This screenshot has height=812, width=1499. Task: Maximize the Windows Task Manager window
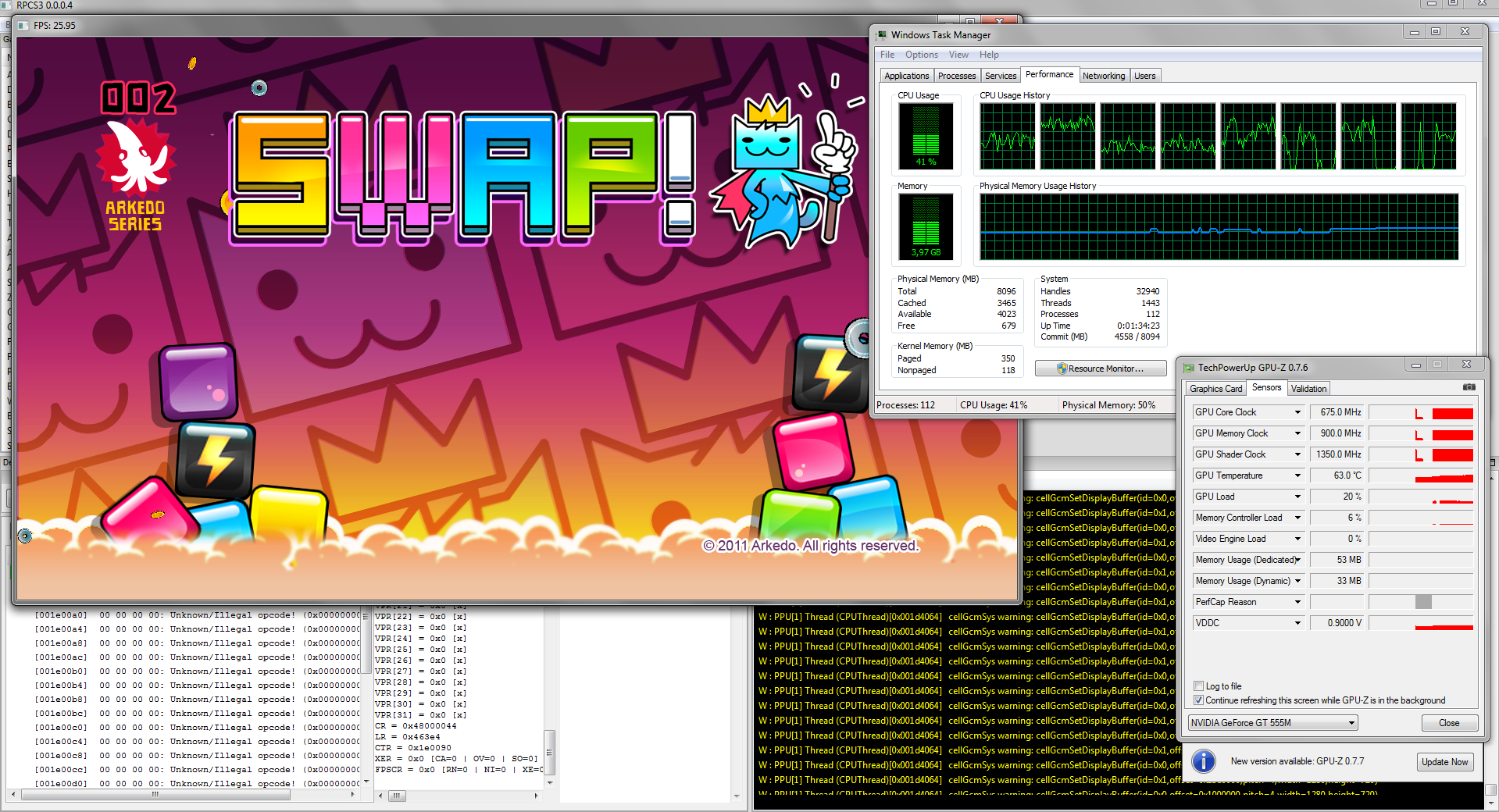(1436, 32)
